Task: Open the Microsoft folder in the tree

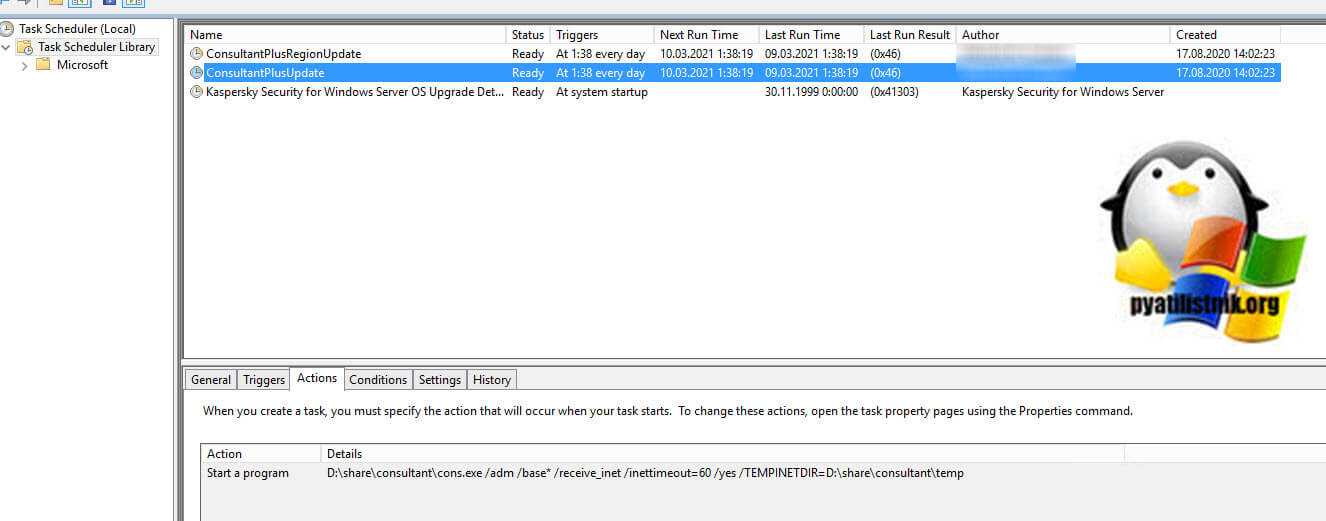Action: click(x=82, y=65)
